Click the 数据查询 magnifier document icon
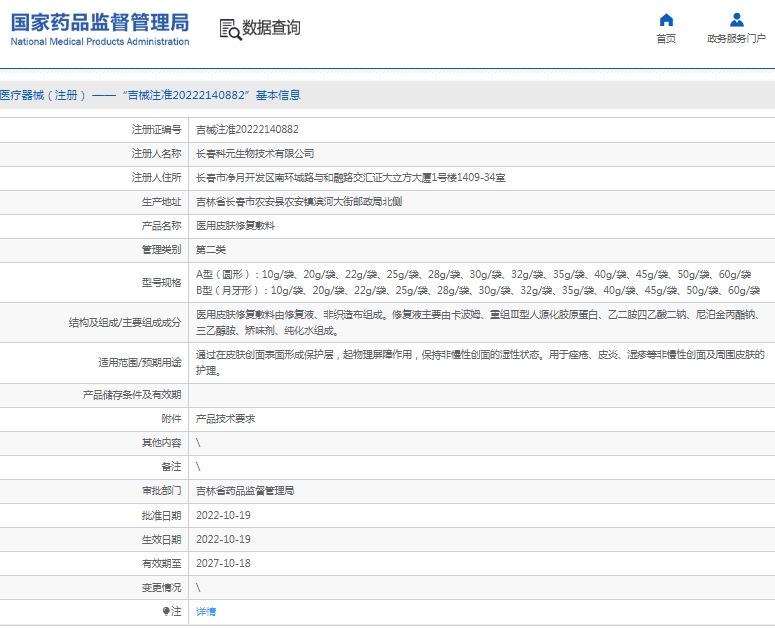This screenshot has height=629, width=775. (230, 29)
